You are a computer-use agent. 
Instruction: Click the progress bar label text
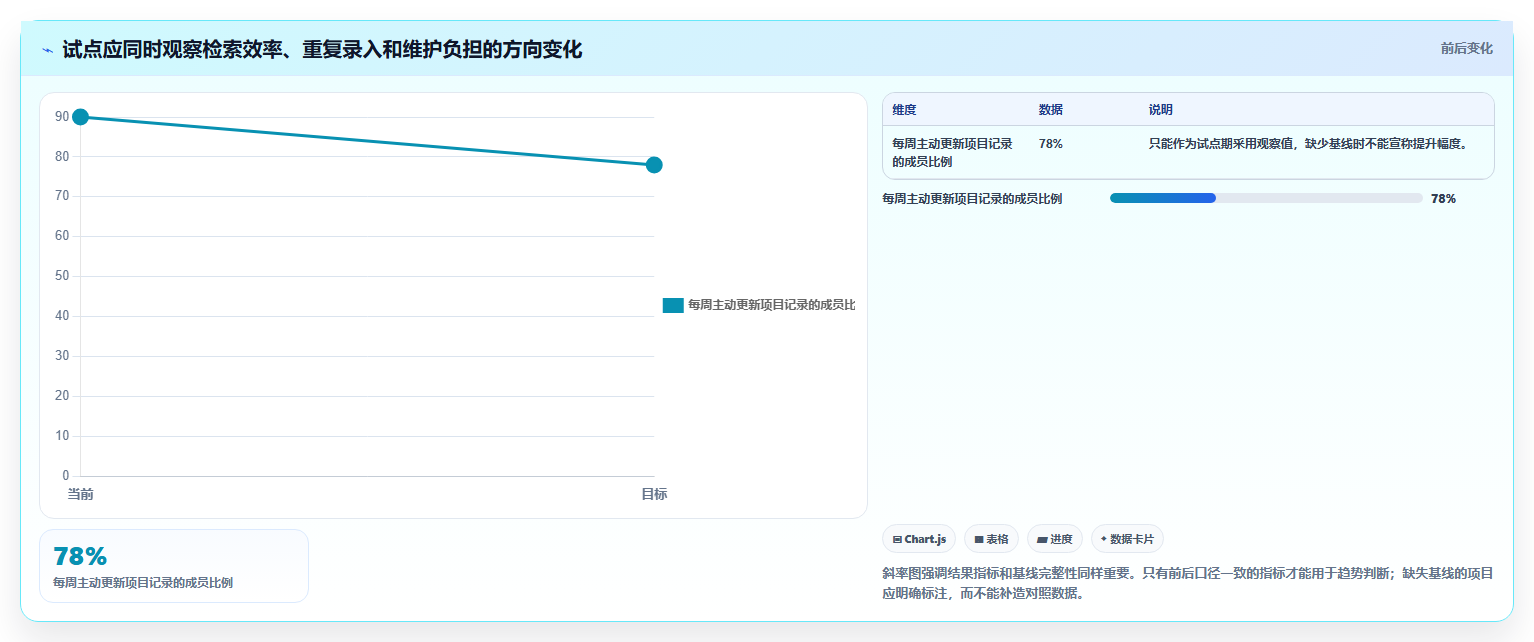972,198
